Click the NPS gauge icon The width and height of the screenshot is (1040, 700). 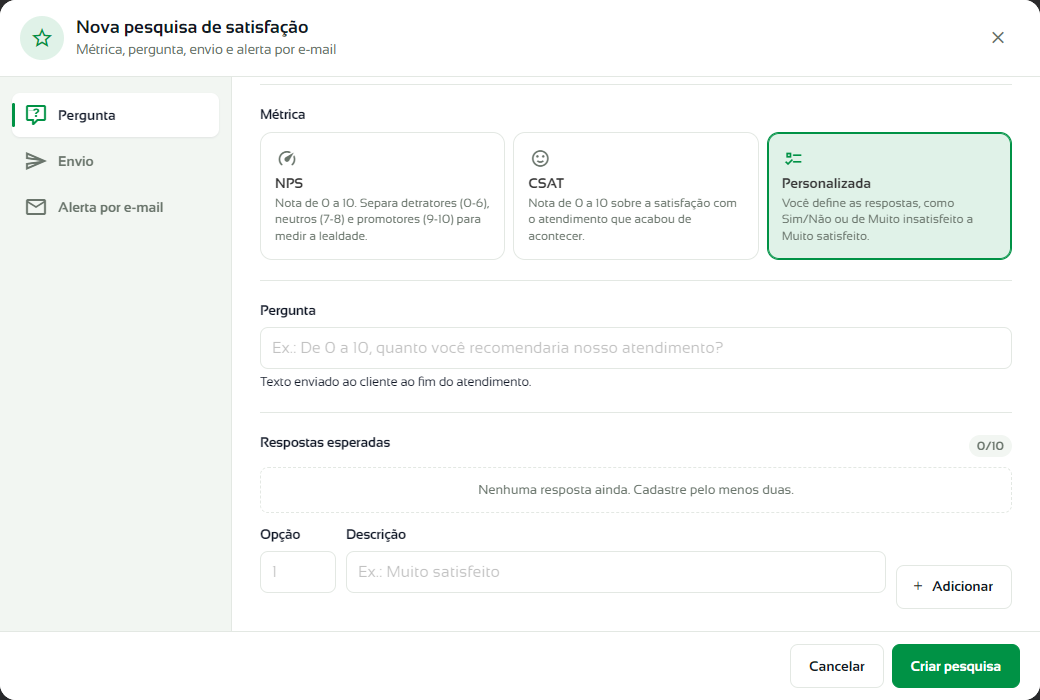tap(287, 159)
